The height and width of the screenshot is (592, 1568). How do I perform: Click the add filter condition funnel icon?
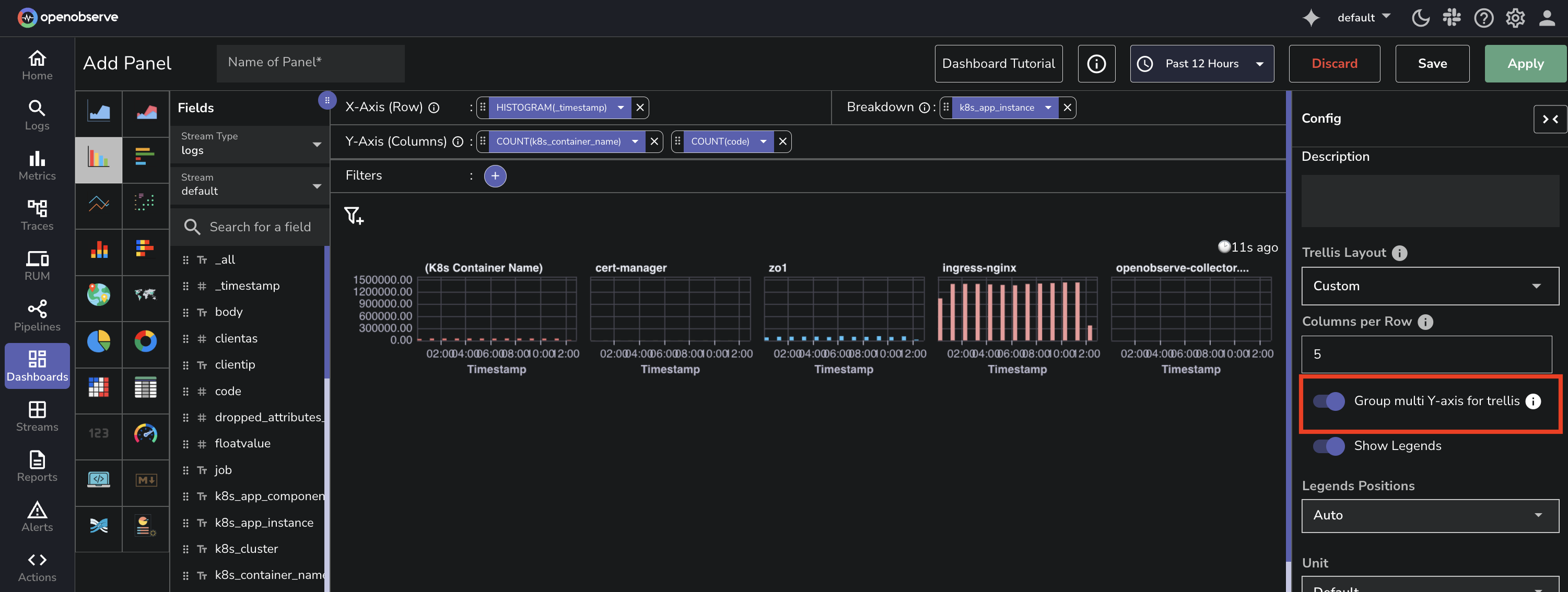354,216
